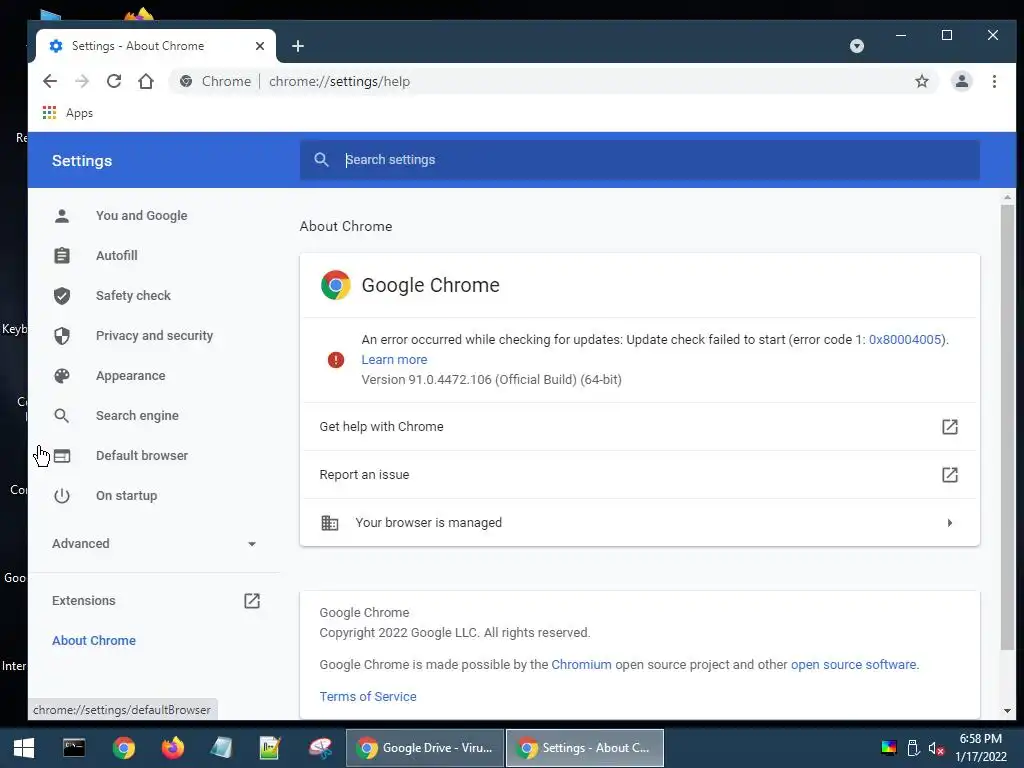The height and width of the screenshot is (768, 1024).
Task: Expand the Advanced section
Action: [x=153, y=543]
